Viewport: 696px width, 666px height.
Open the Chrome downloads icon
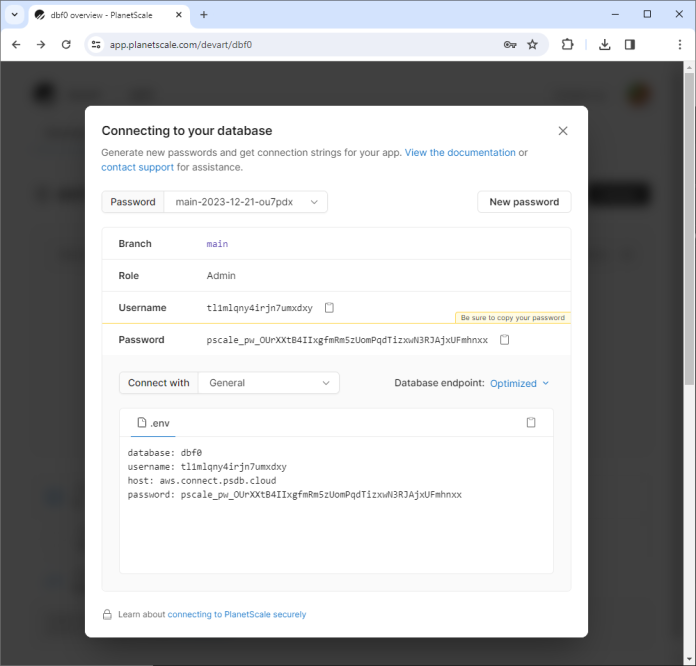[x=605, y=45]
